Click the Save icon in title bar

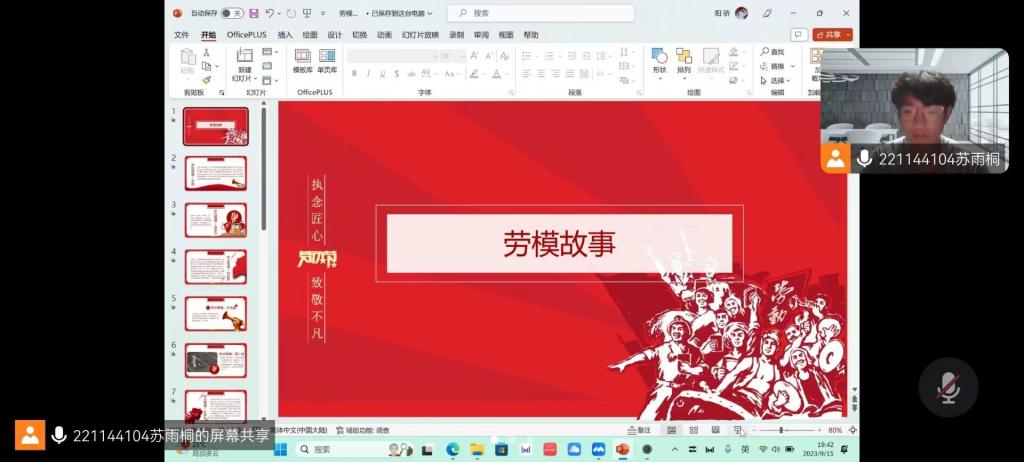(x=253, y=13)
